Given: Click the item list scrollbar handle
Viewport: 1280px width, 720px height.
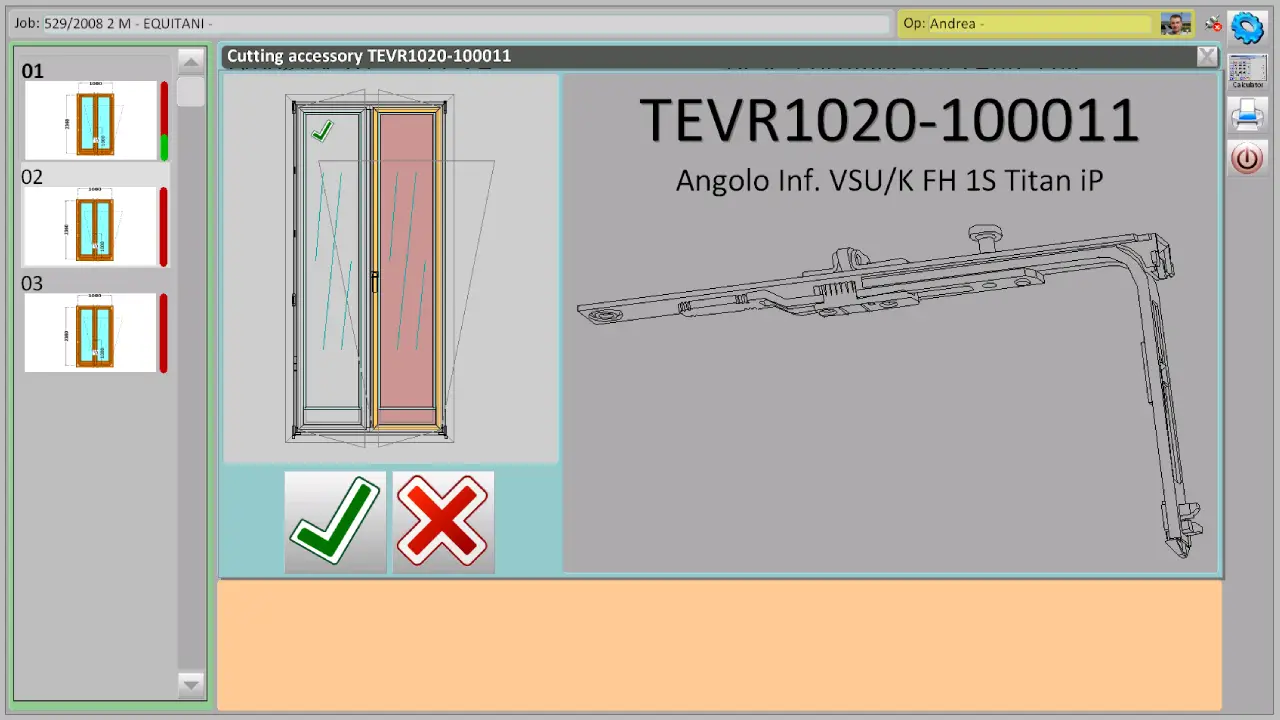Looking at the screenshot, I should [x=190, y=92].
